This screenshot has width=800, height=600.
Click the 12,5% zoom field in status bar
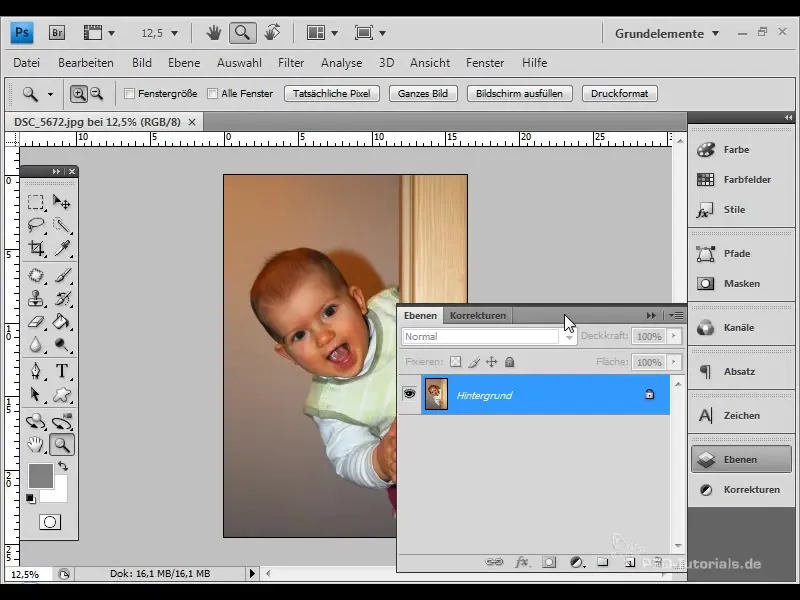(x=27, y=574)
